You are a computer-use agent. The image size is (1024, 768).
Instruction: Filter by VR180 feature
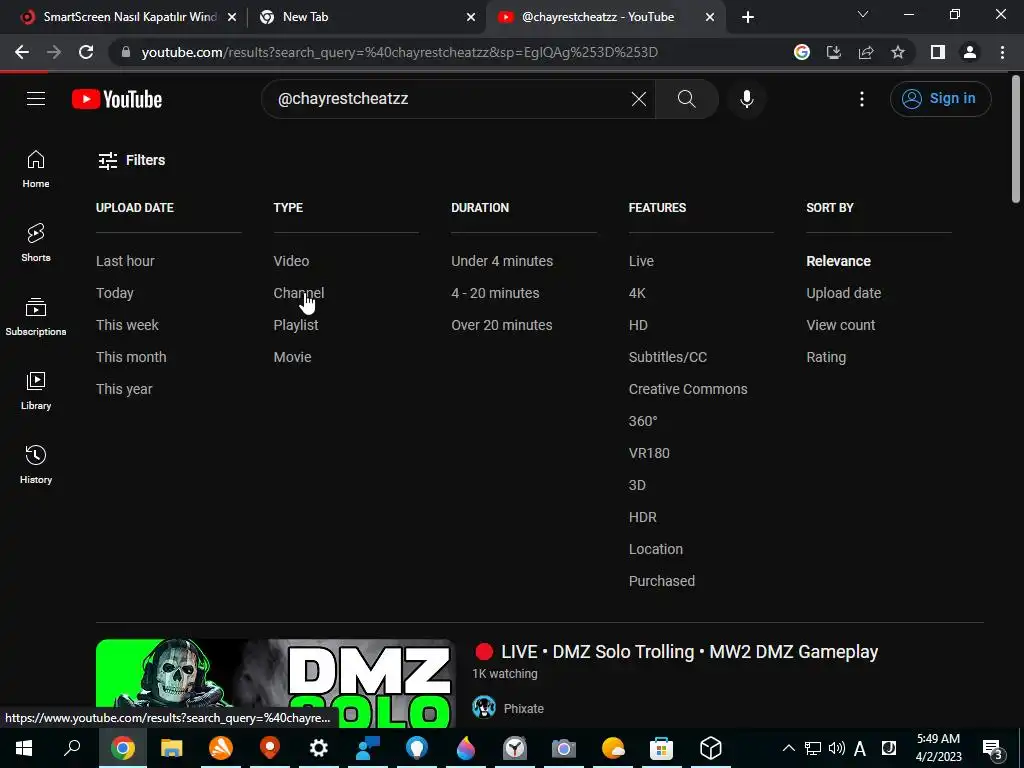[649, 453]
